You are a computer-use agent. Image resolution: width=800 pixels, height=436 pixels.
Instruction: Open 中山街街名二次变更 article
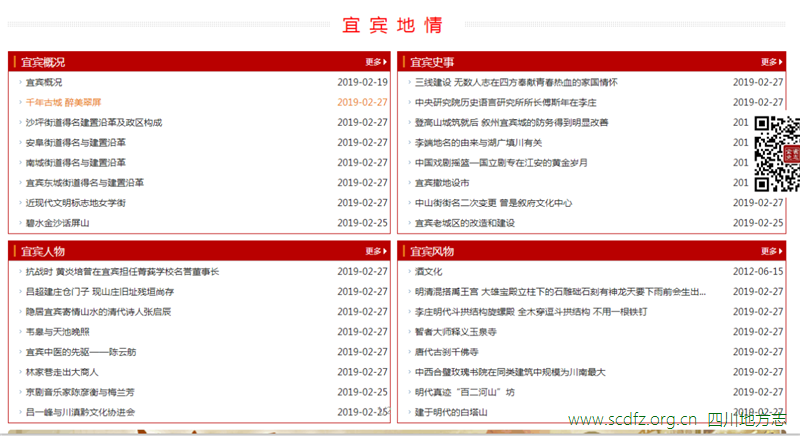pyautogui.click(x=493, y=203)
